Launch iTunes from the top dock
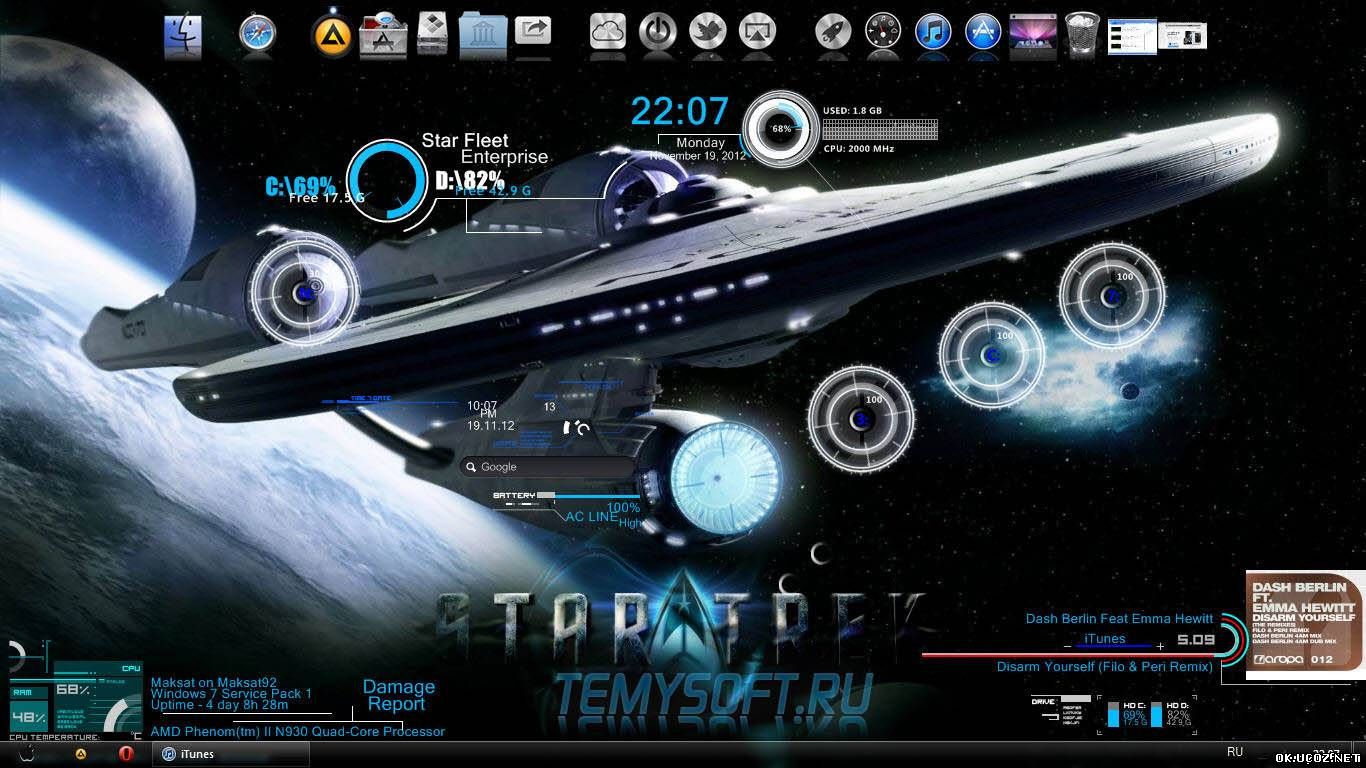The height and width of the screenshot is (768, 1366). (934, 32)
